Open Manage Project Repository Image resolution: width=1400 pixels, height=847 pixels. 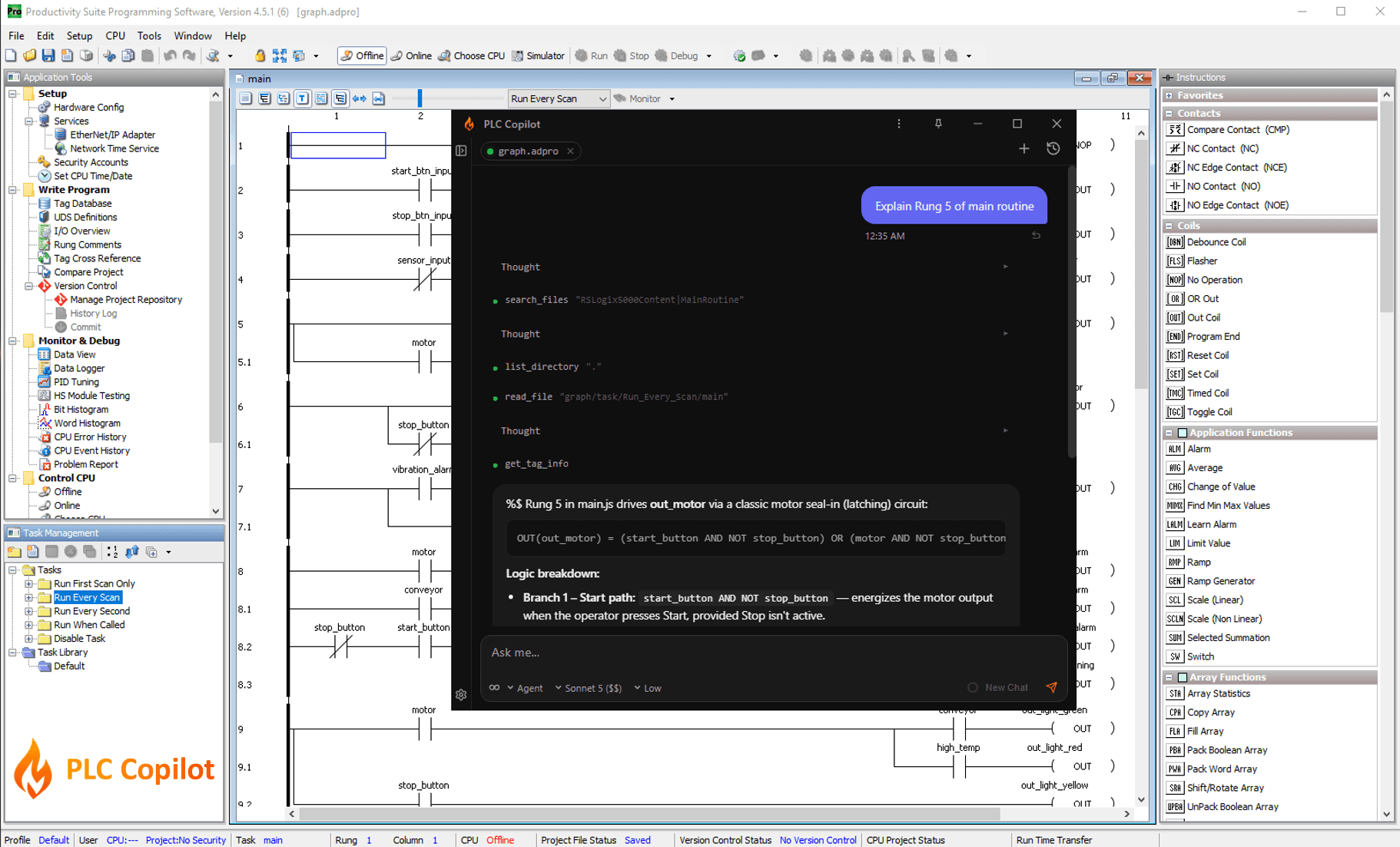point(125,300)
